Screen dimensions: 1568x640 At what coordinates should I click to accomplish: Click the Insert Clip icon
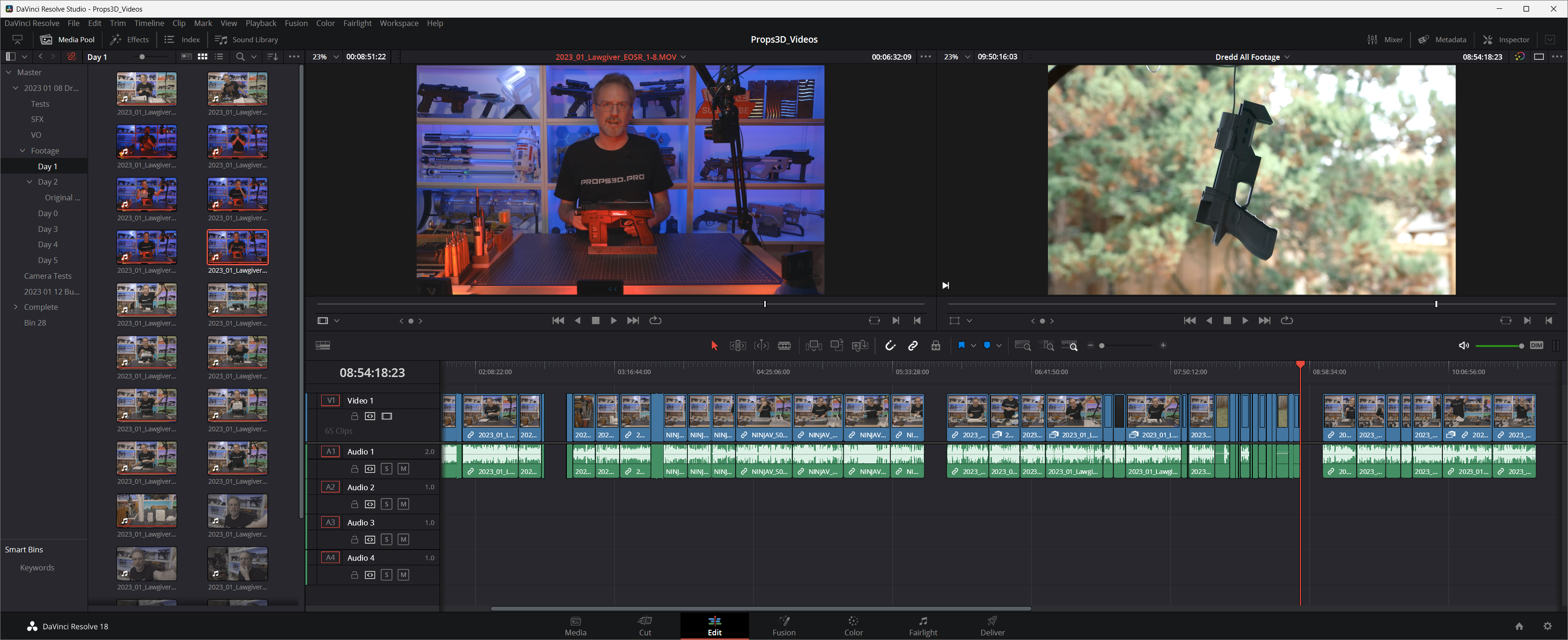coord(813,346)
